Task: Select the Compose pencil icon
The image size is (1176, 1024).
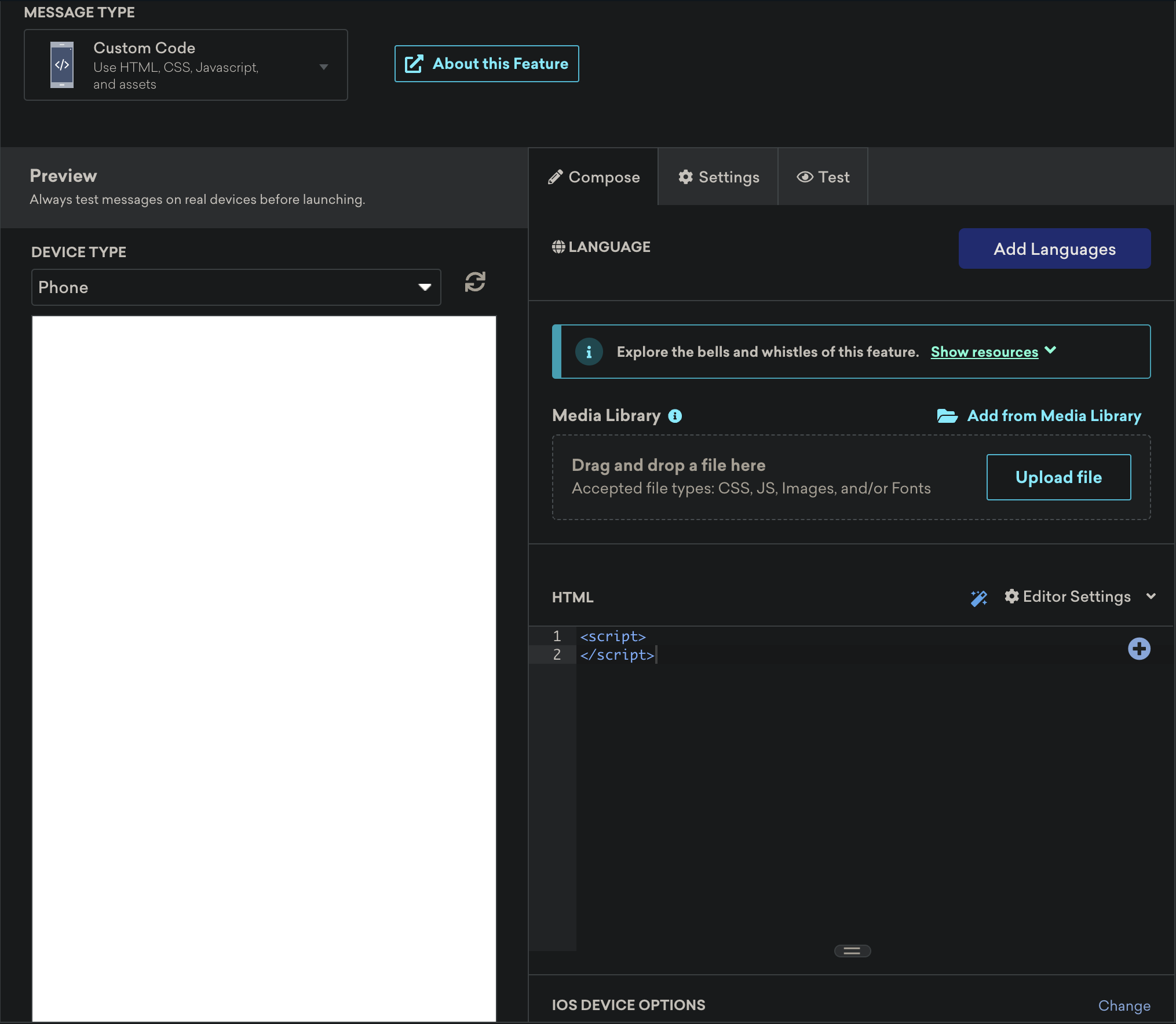Action: (557, 177)
